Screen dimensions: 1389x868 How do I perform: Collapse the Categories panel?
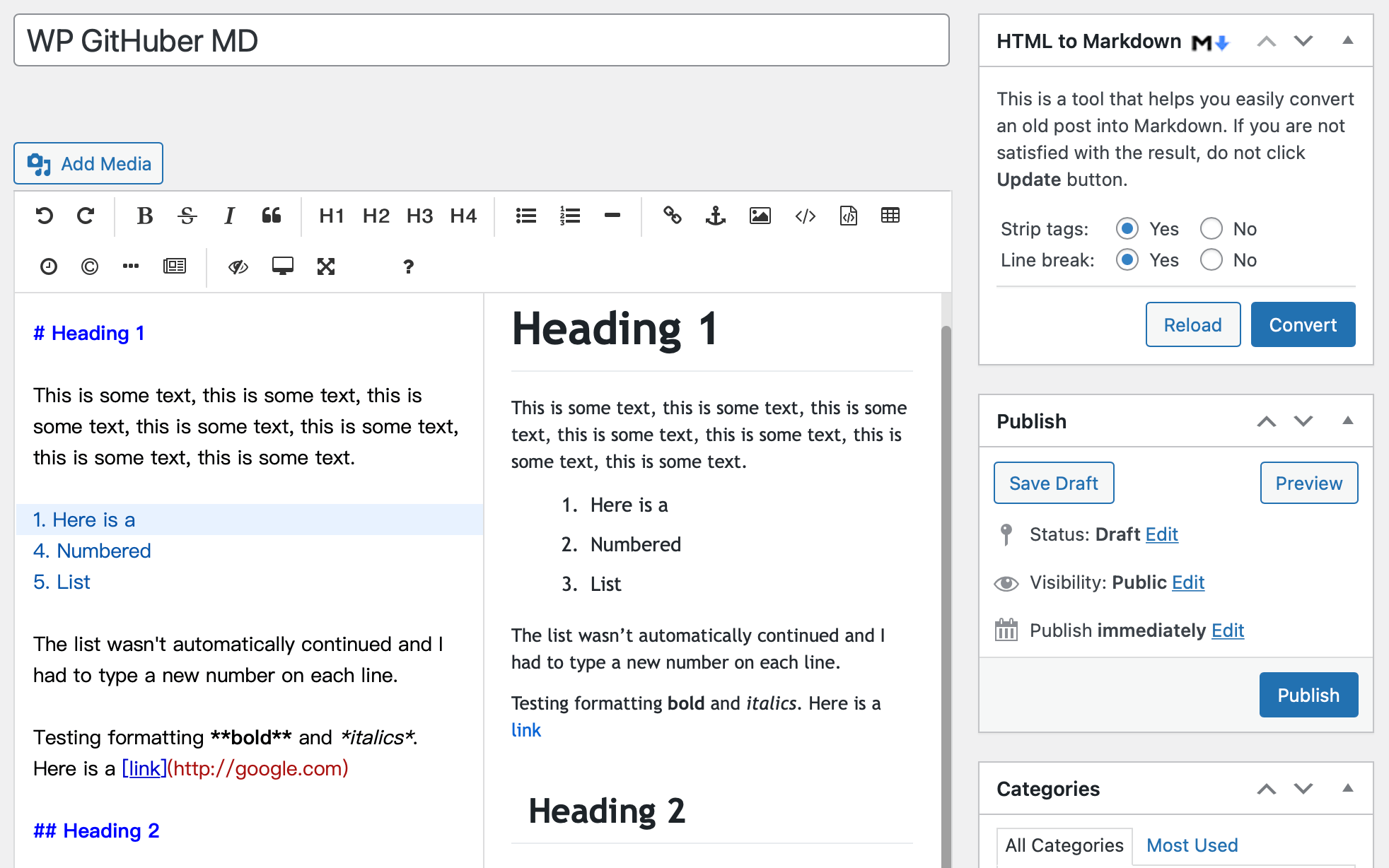[x=1348, y=788]
